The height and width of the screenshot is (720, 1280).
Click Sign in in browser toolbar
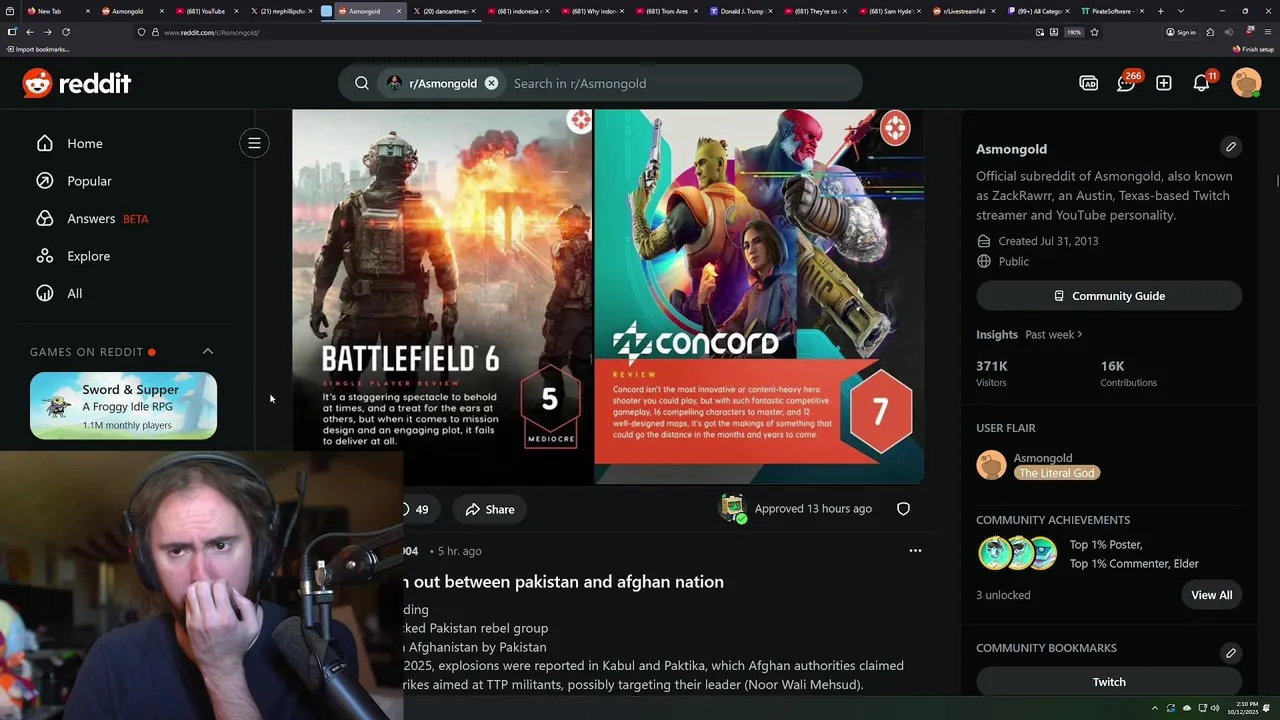point(1181,32)
